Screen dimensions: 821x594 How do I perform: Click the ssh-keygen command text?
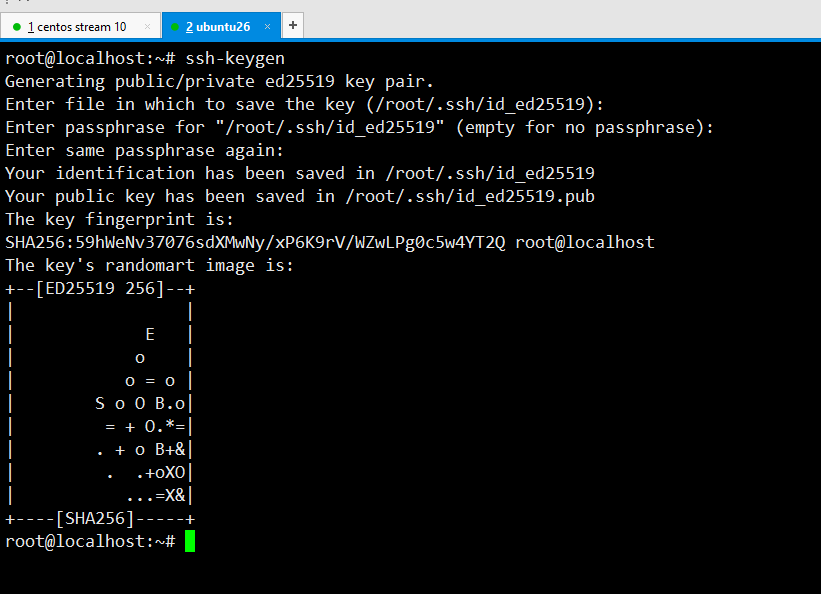235,58
